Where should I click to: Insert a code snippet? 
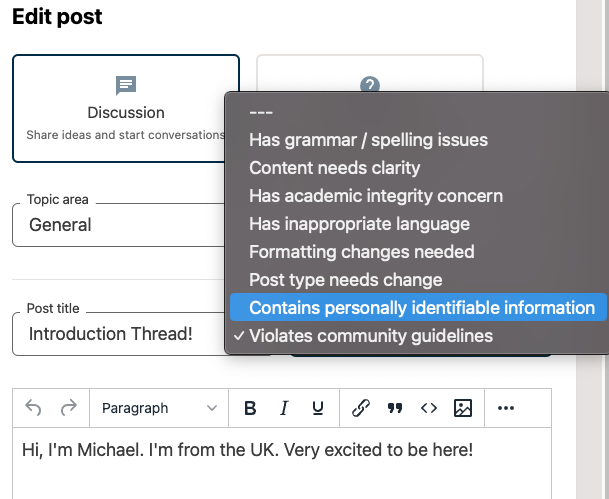pos(428,408)
